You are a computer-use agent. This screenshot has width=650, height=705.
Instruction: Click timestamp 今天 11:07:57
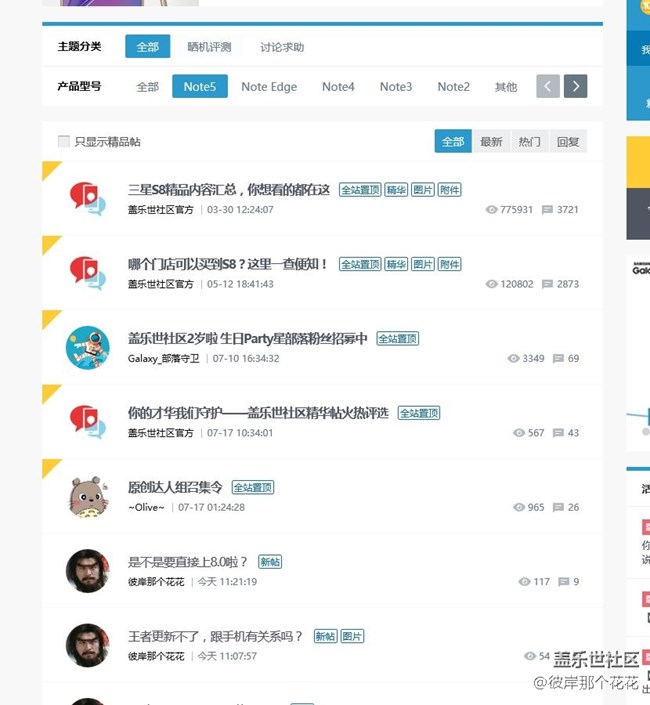pyautogui.click(x=227, y=656)
